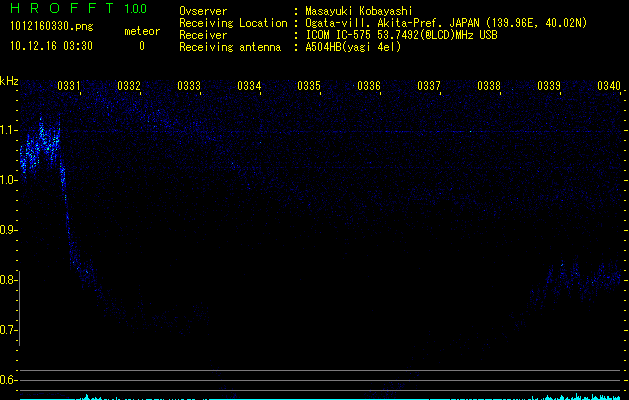This screenshot has width=629, height=400.
Task: Click the Receiving antenna label
Action: tap(230, 47)
